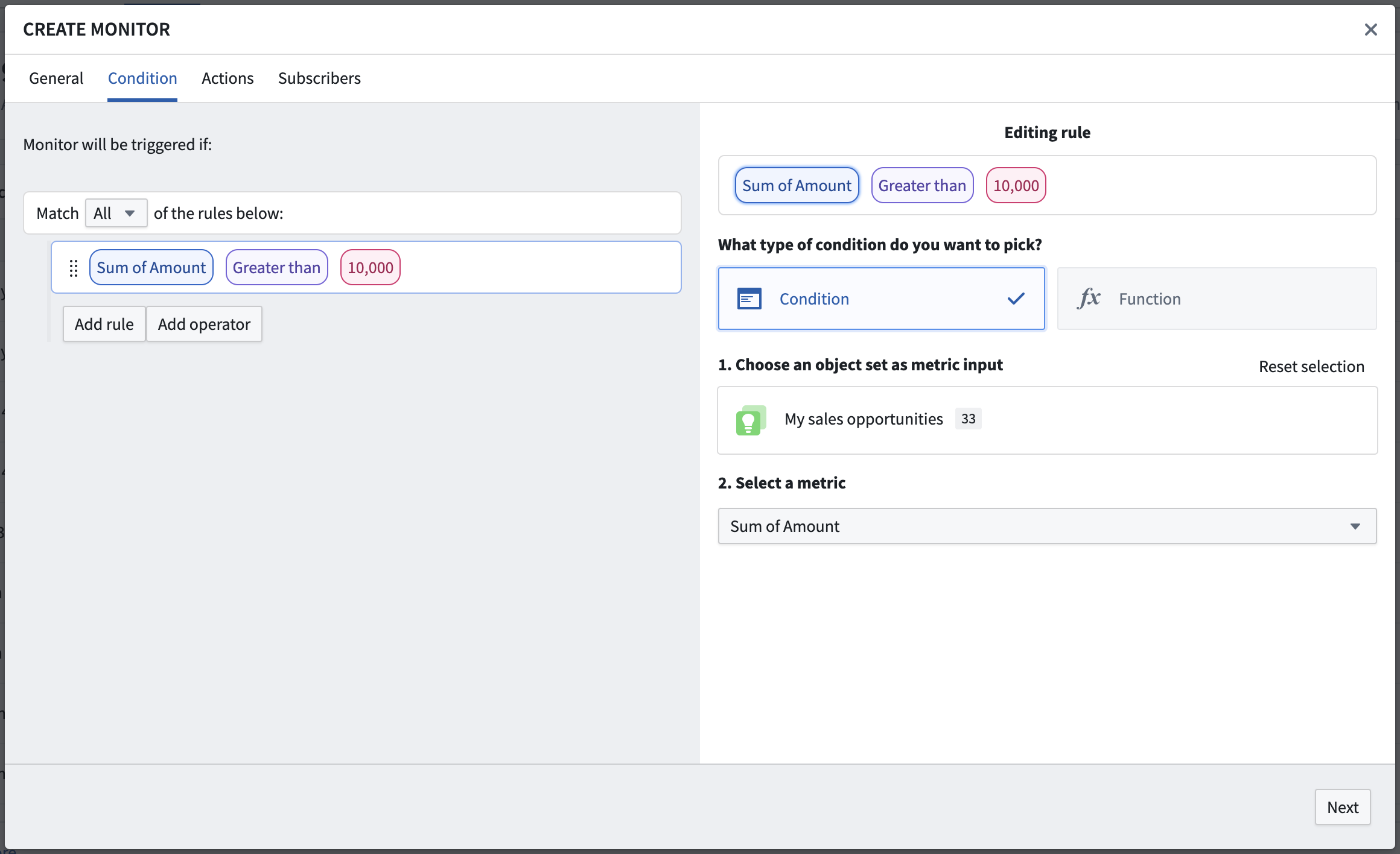Close the Create Monitor dialog
Image resolution: width=1400 pixels, height=854 pixels.
coord(1370,30)
